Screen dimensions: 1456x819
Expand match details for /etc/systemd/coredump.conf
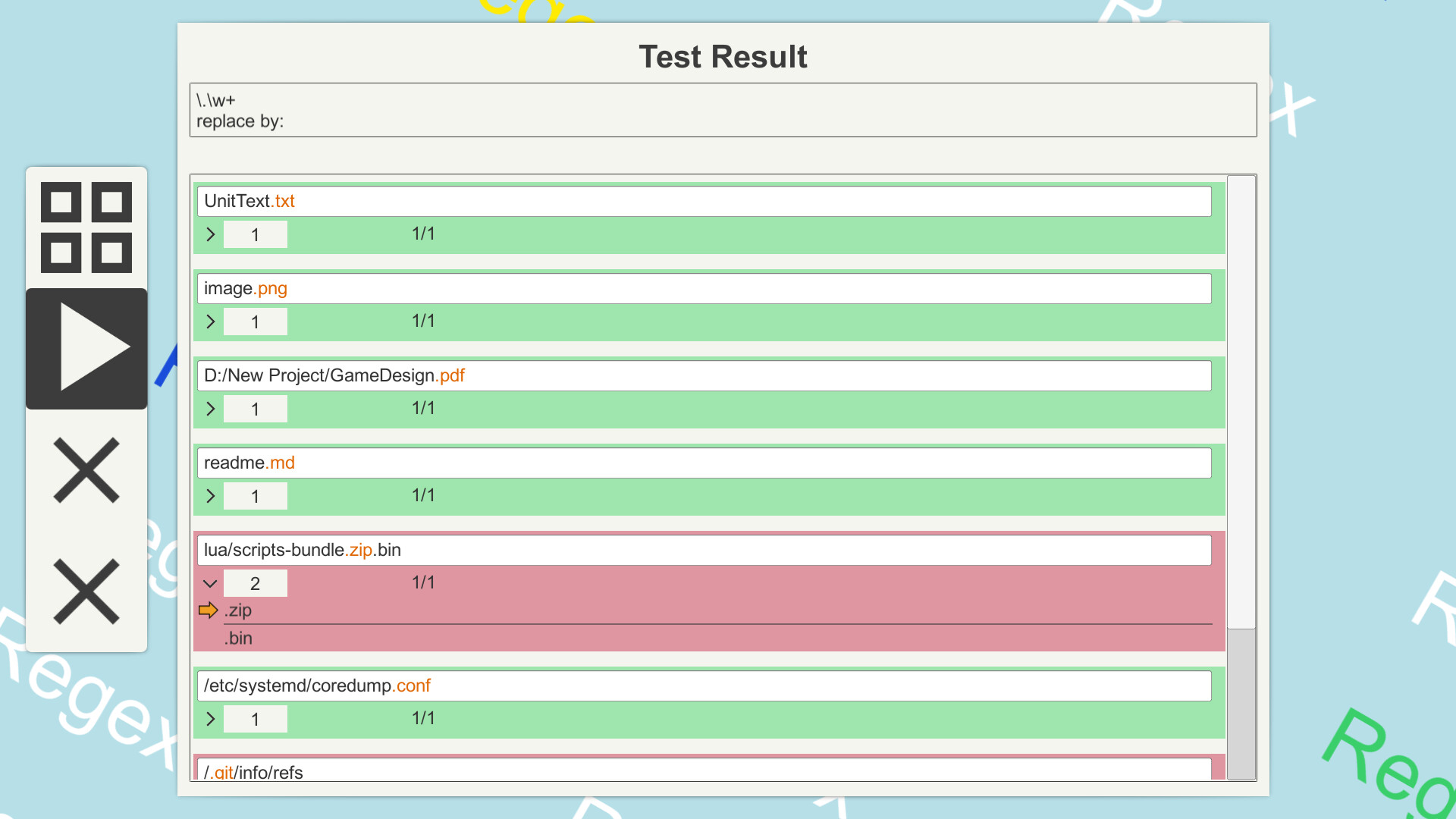(x=210, y=718)
